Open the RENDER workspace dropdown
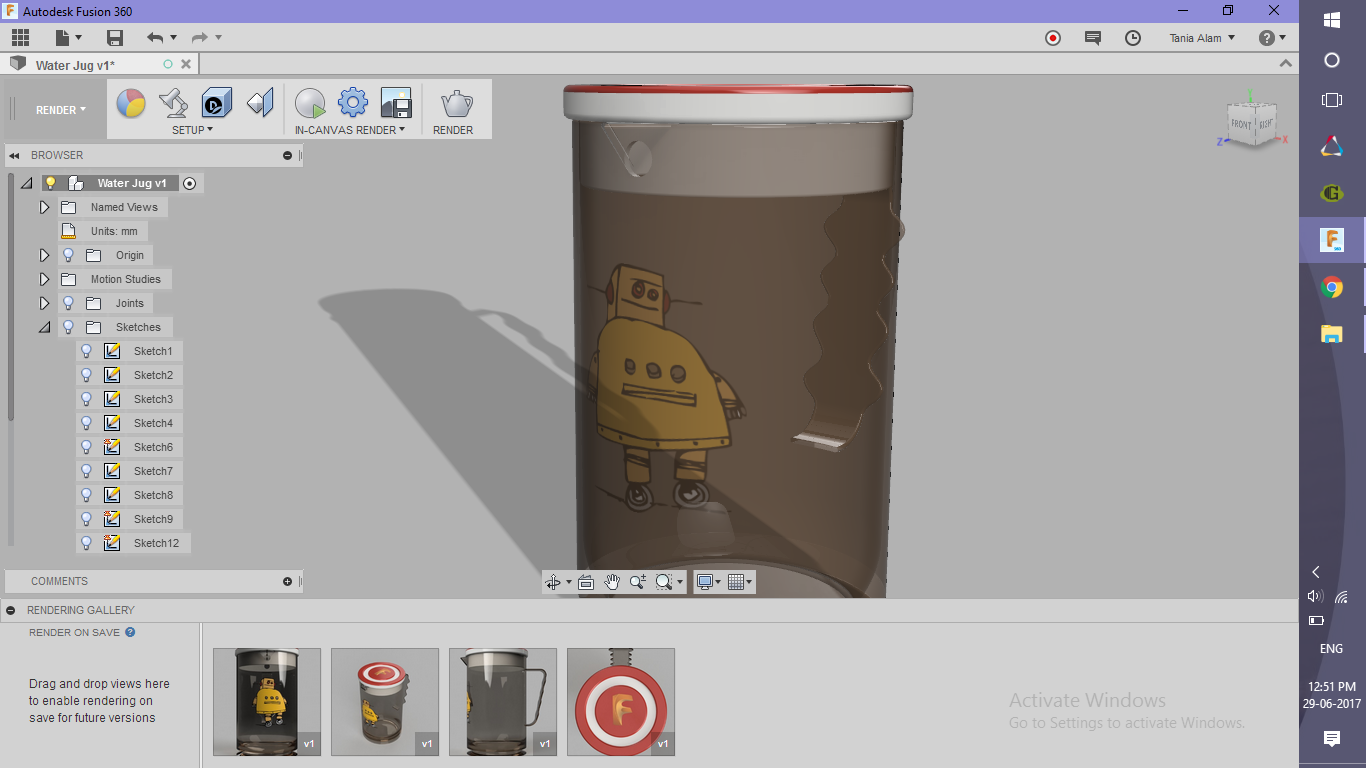 [61, 110]
